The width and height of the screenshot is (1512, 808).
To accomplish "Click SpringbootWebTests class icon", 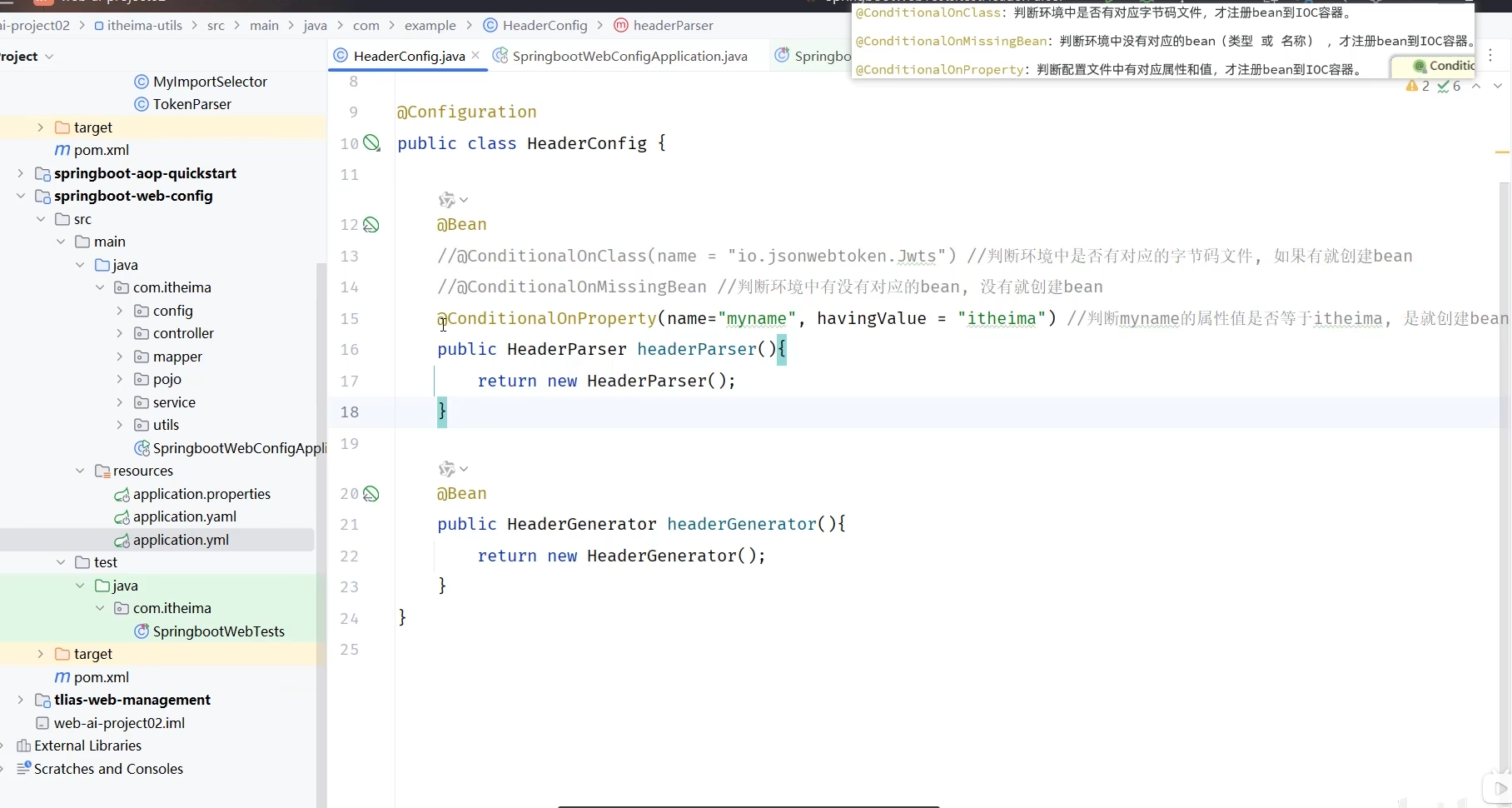I will pos(142,631).
